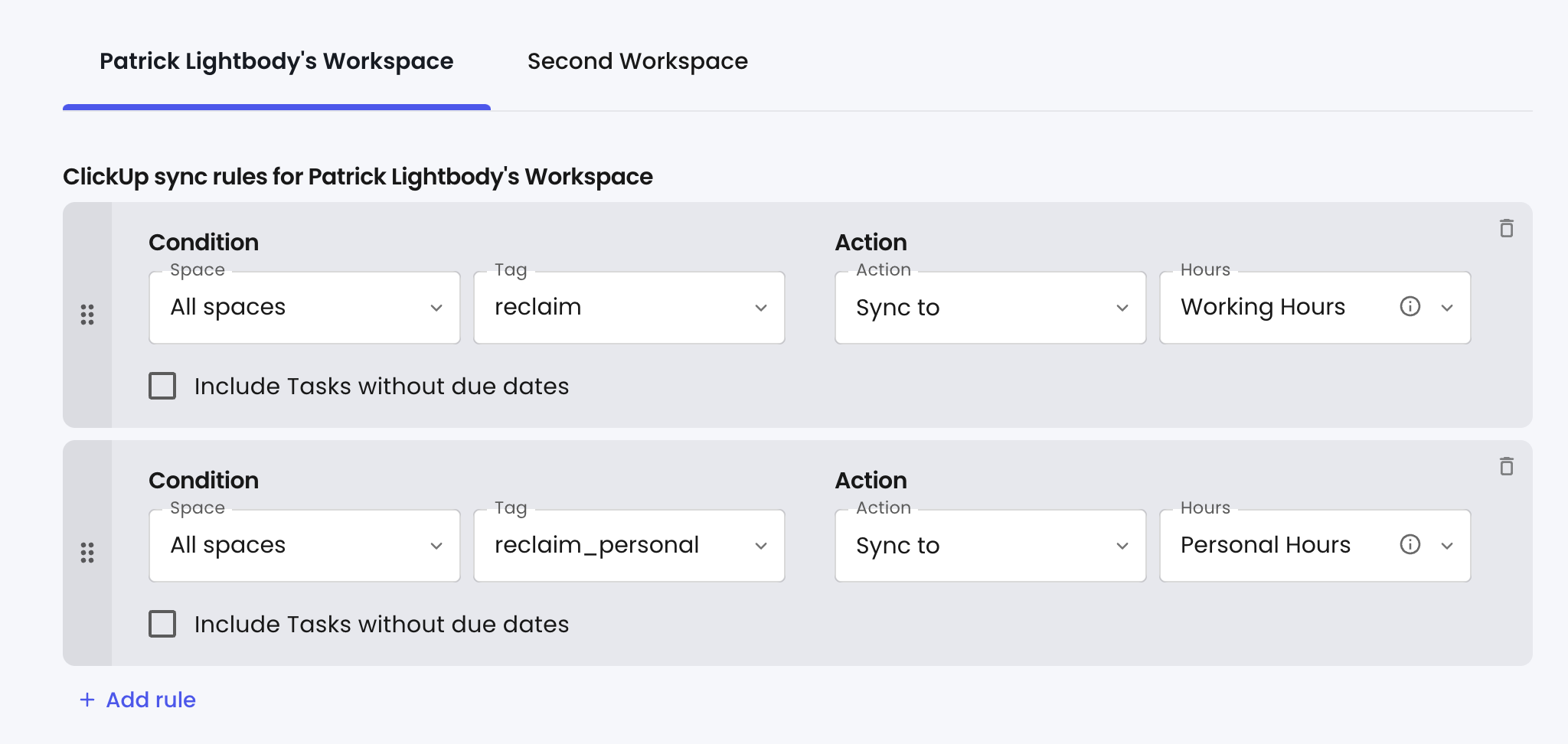
Task: Open Space dropdown in reclaim rule
Action: (x=305, y=308)
